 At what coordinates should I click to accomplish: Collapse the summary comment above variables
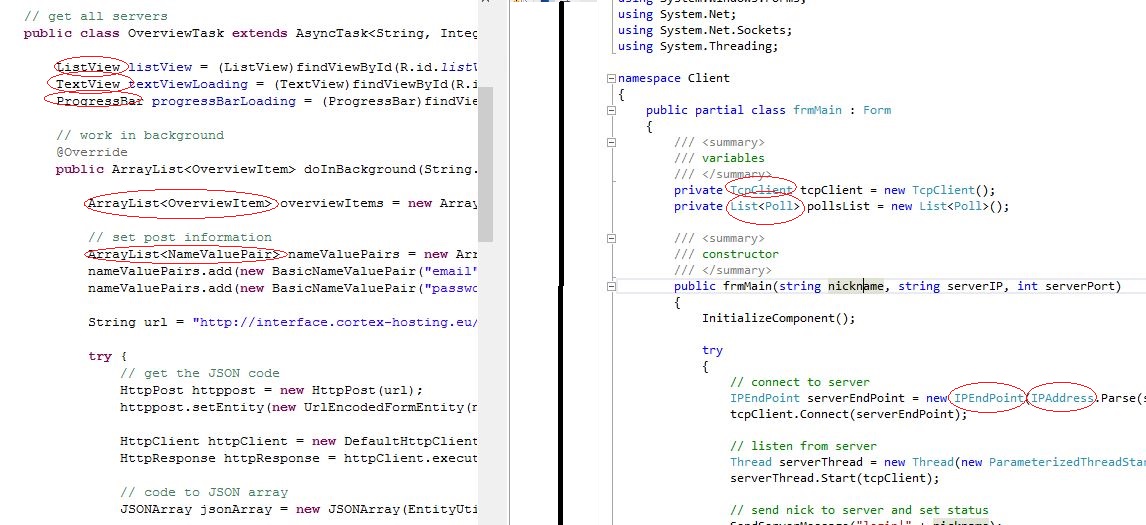(x=611, y=143)
